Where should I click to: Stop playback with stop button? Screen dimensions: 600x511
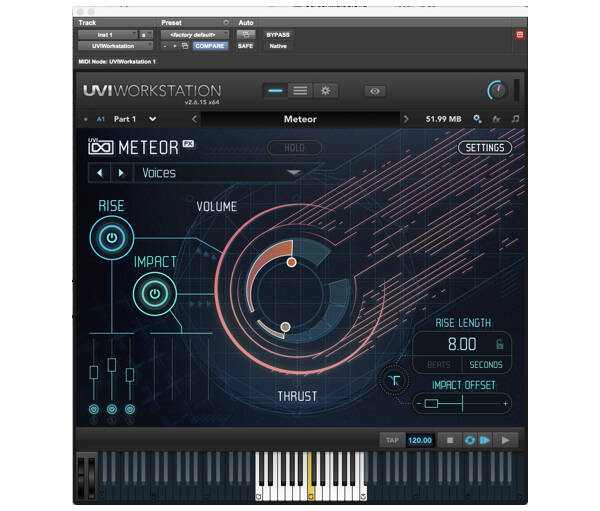pos(450,440)
